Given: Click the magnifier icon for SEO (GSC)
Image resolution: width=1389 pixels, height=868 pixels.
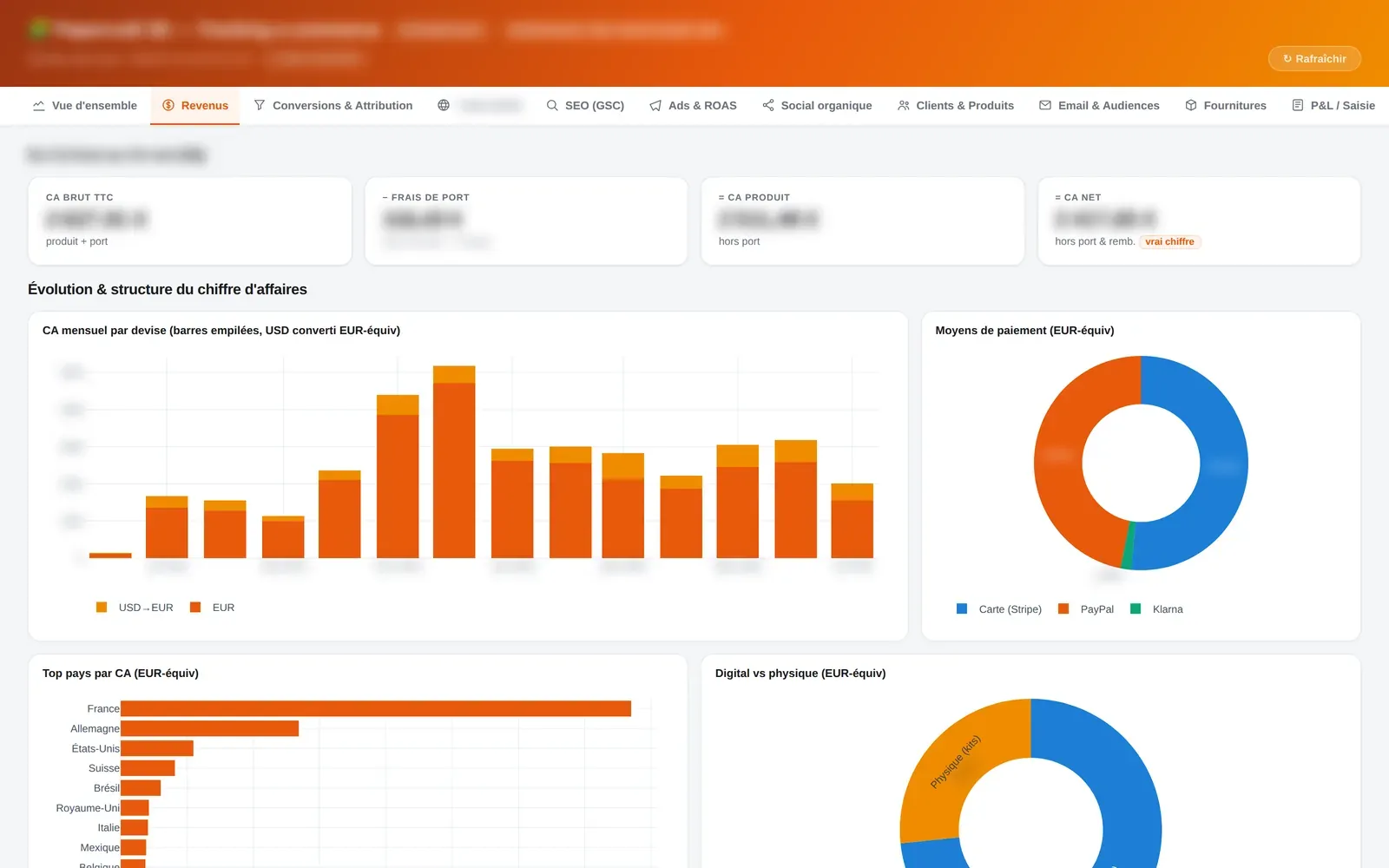Looking at the screenshot, I should point(552,105).
